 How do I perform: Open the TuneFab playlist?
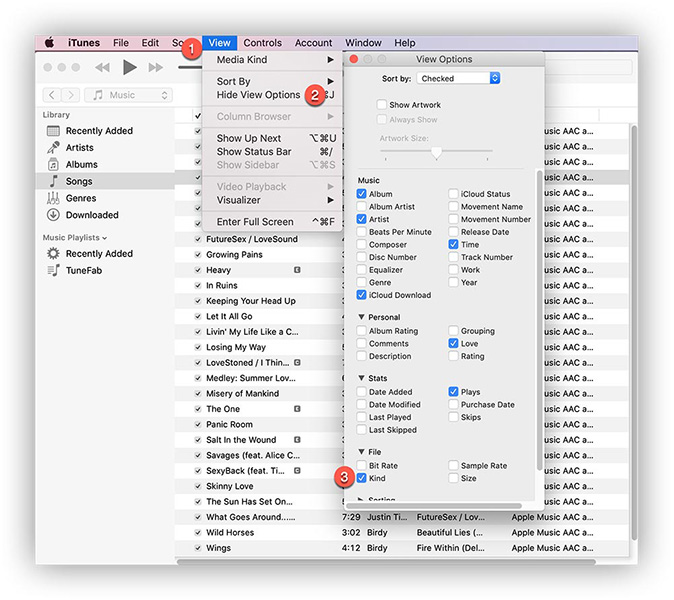(83, 270)
